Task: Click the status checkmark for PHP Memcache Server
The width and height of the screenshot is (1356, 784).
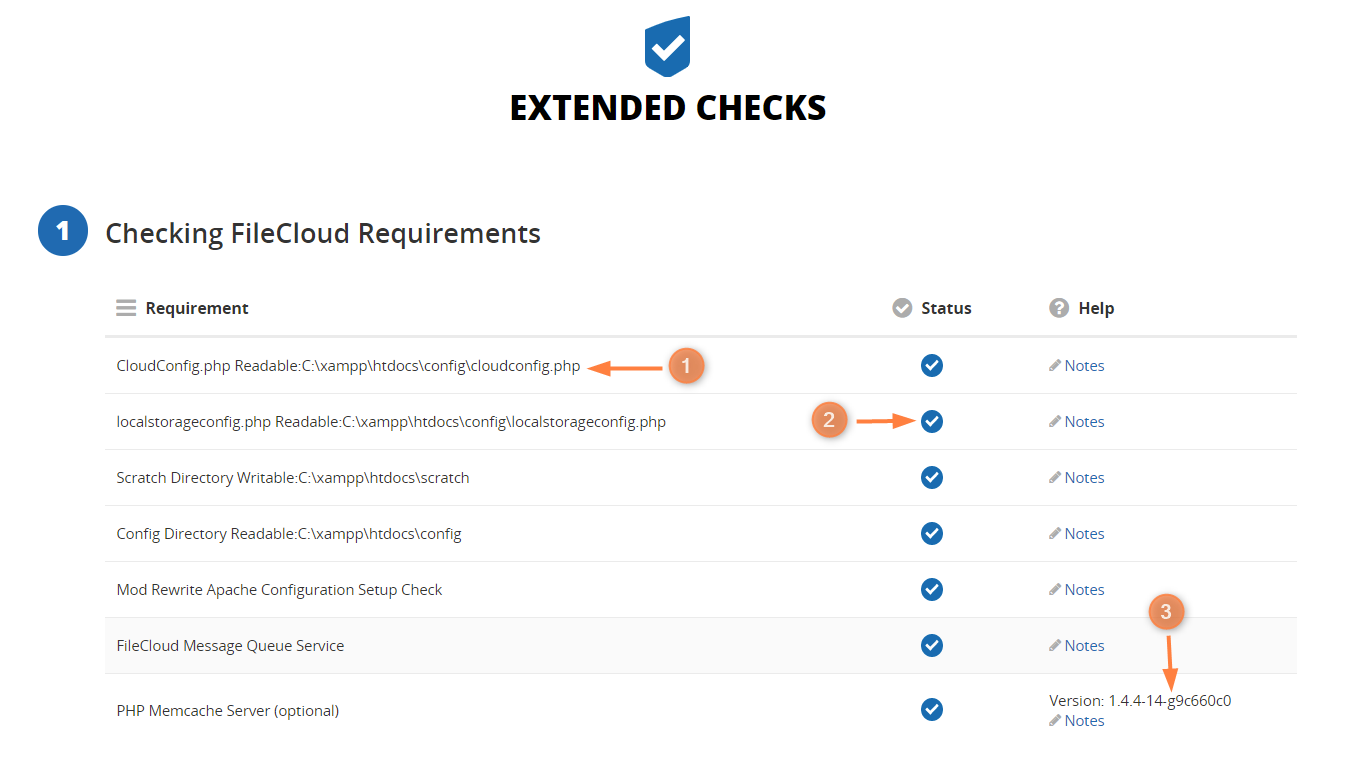Action: (x=931, y=709)
